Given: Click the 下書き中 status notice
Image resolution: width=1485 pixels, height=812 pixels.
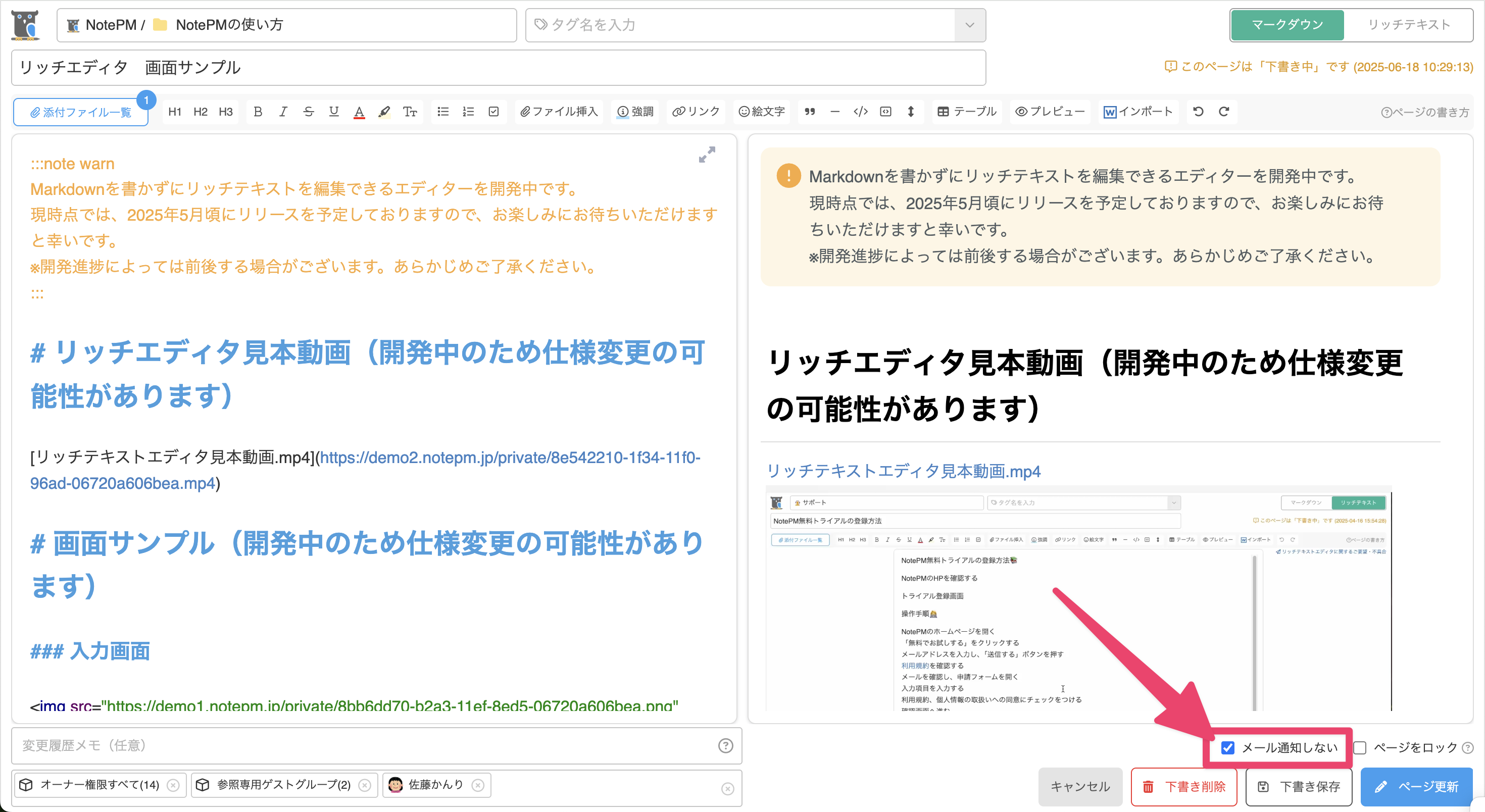Looking at the screenshot, I should point(1318,67).
